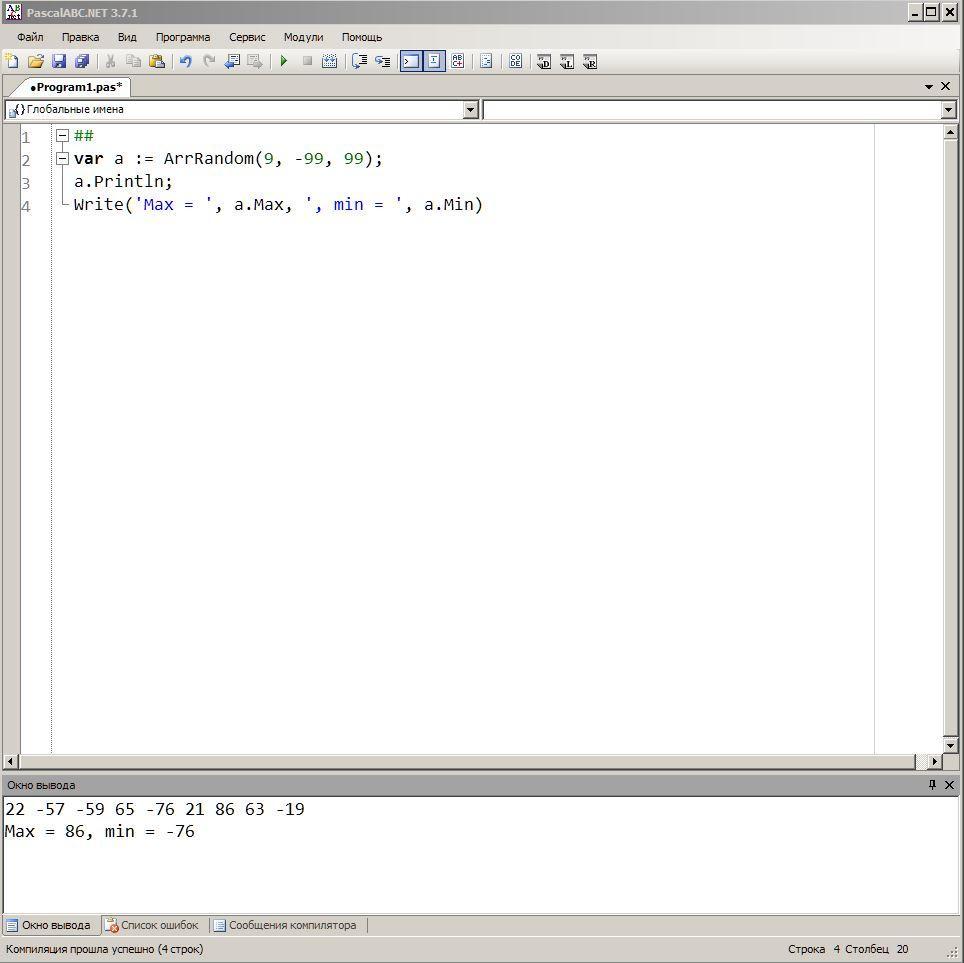Open the Программа menu
The height and width of the screenshot is (963, 964).
pyautogui.click(x=183, y=37)
